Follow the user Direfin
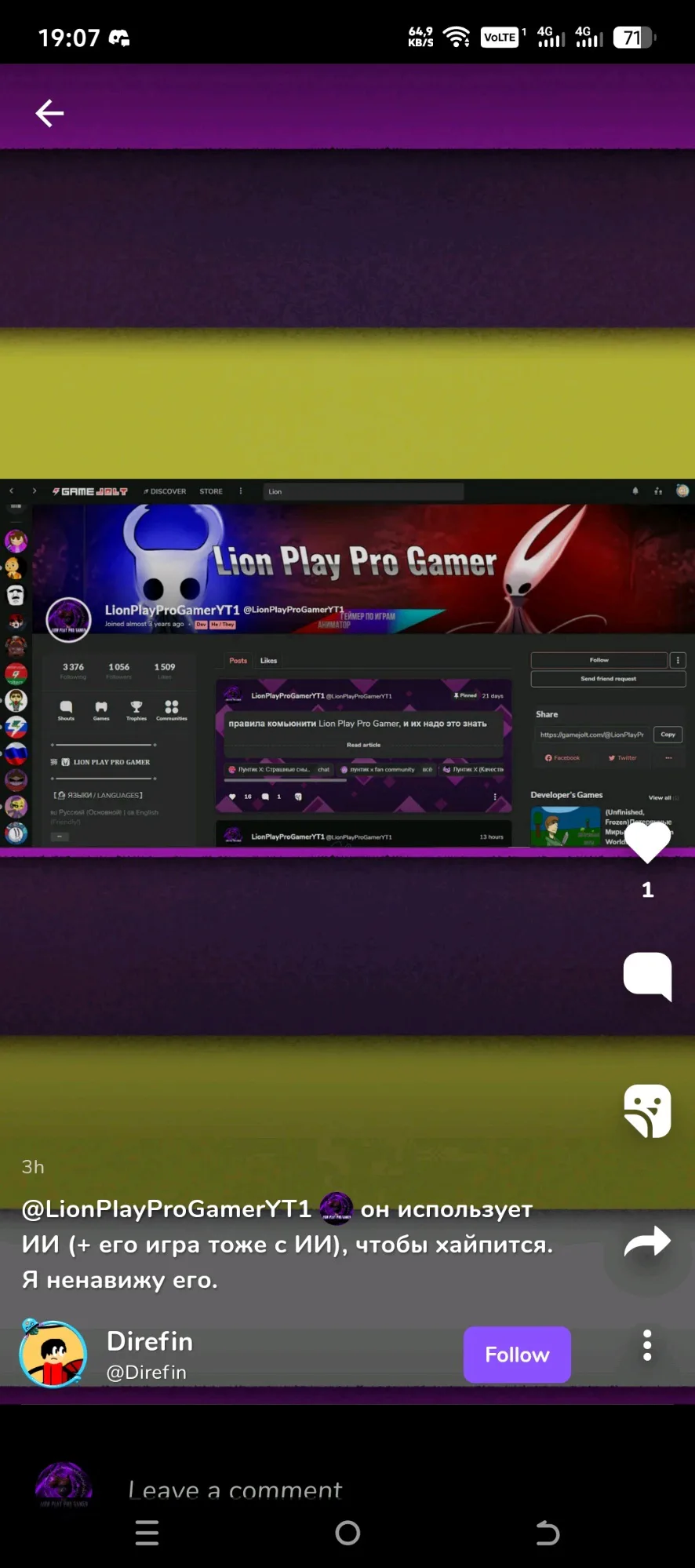This screenshot has width=695, height=1568. [517, 1355]
